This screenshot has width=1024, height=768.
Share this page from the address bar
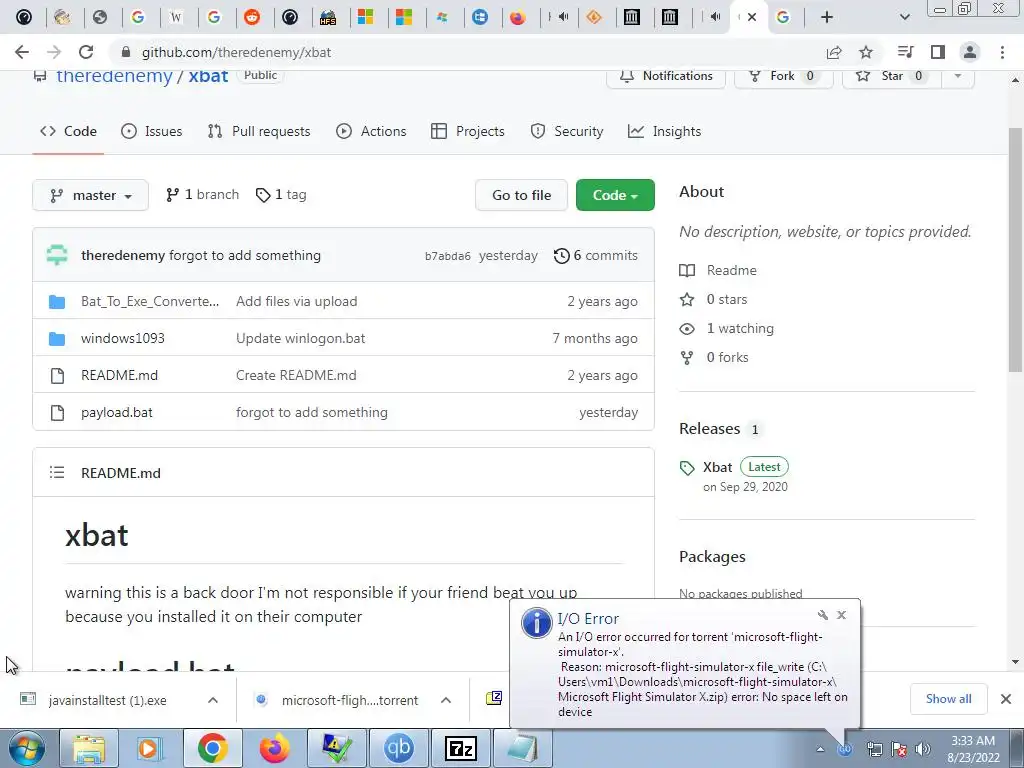834,52
